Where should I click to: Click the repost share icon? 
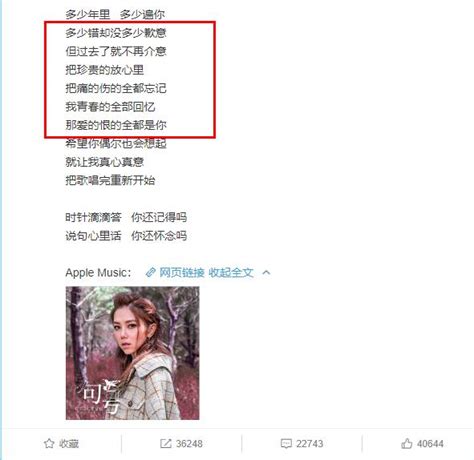click(x=166, y=443)
